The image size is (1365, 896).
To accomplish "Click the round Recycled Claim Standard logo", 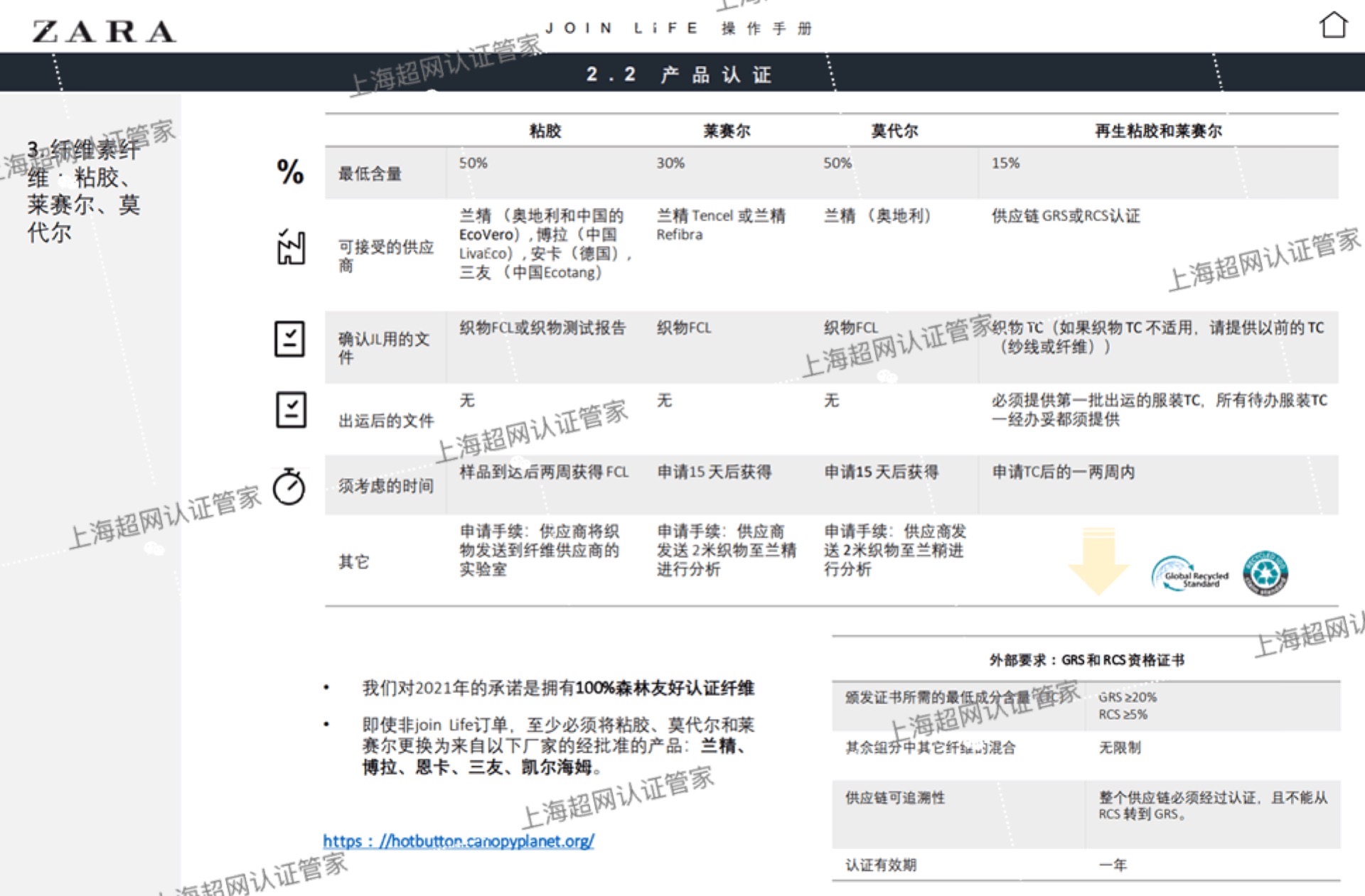I will [1265, 573].
